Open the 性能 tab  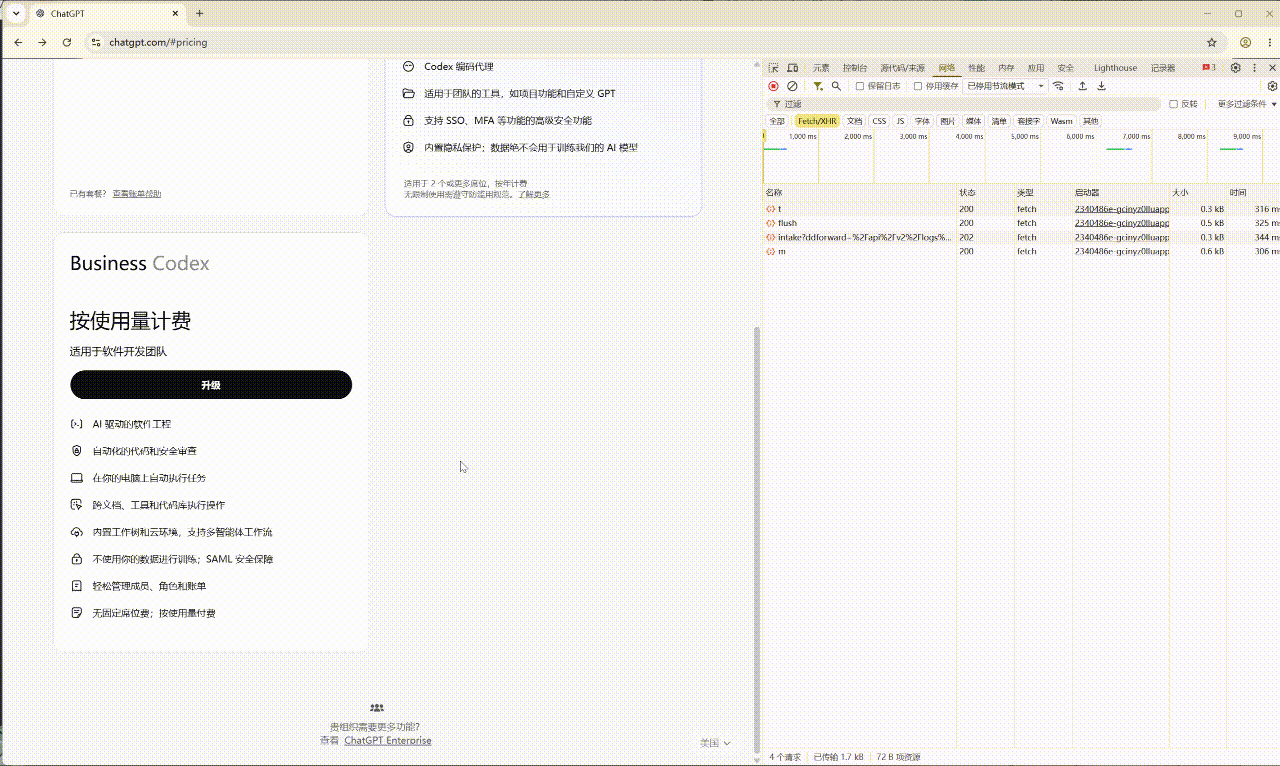click(x=976, y=68)
